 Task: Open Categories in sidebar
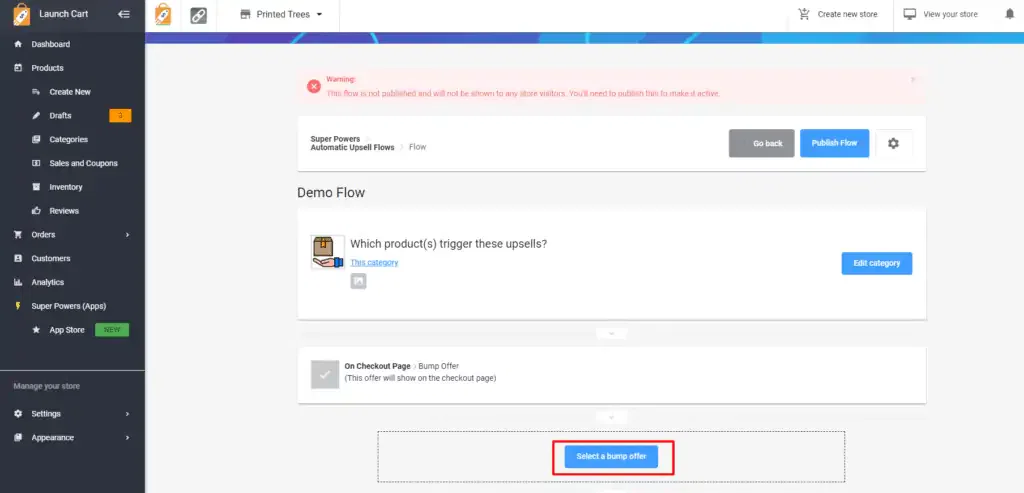point(69,140)
